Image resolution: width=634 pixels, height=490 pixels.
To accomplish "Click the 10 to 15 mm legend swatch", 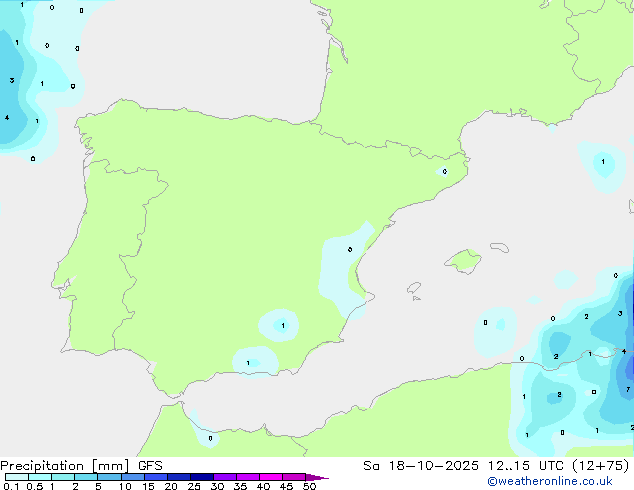I will click(x=132, y=477).
